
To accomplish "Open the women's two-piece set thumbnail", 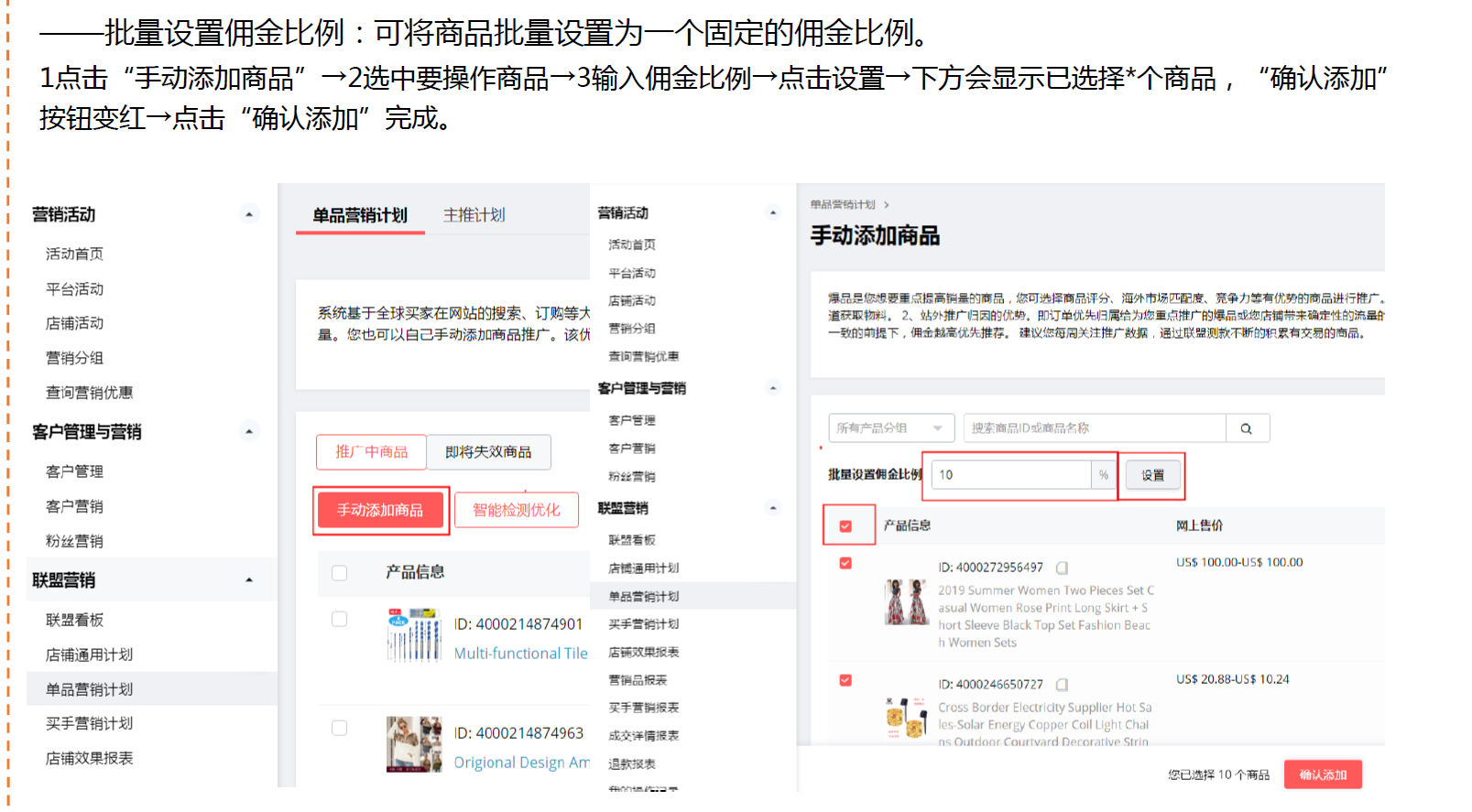I will tap(906, 601).
